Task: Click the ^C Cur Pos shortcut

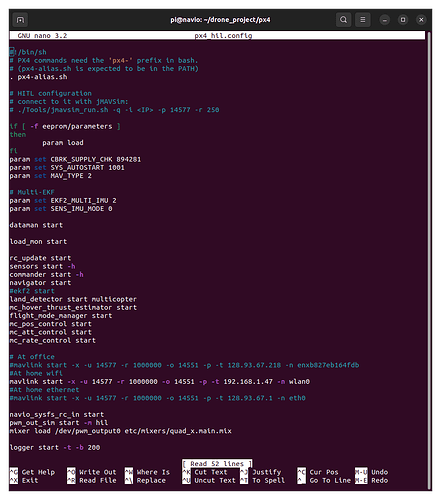Action: [x=318, y=472]
